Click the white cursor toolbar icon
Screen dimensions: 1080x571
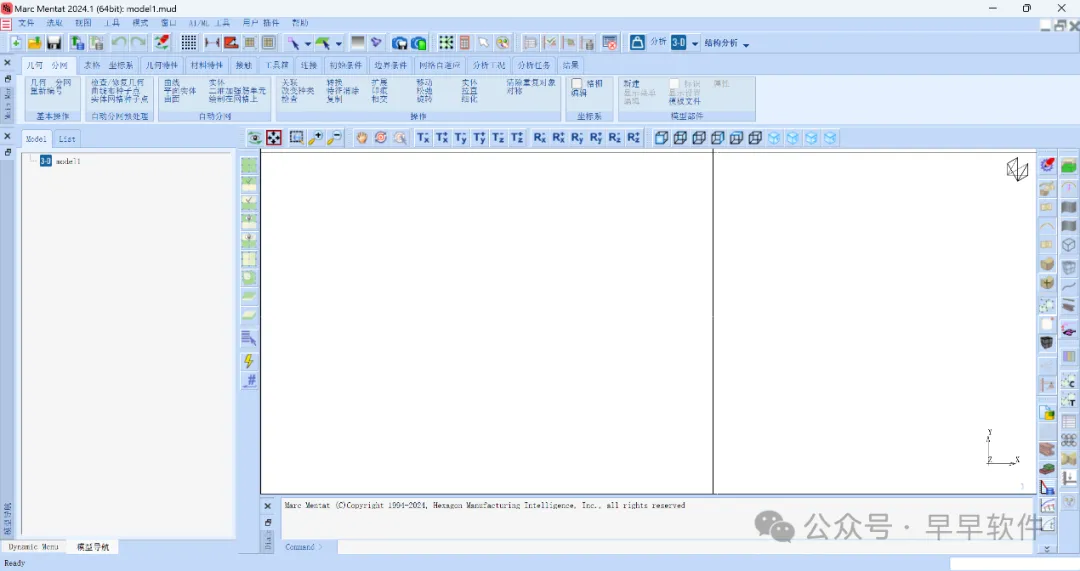click(x=484, y=43)
